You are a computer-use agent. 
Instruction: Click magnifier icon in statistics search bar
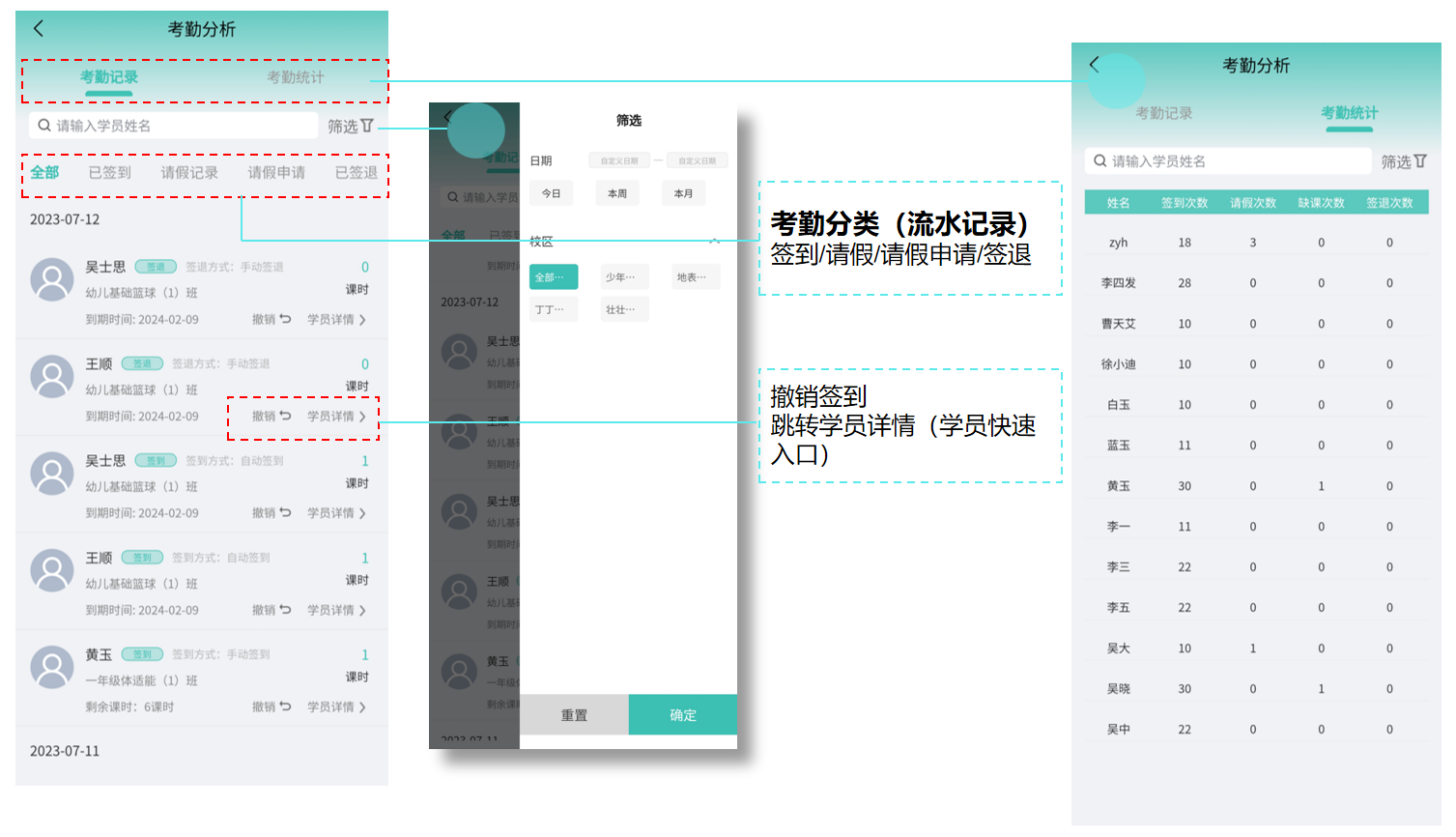pos(1100,161)
